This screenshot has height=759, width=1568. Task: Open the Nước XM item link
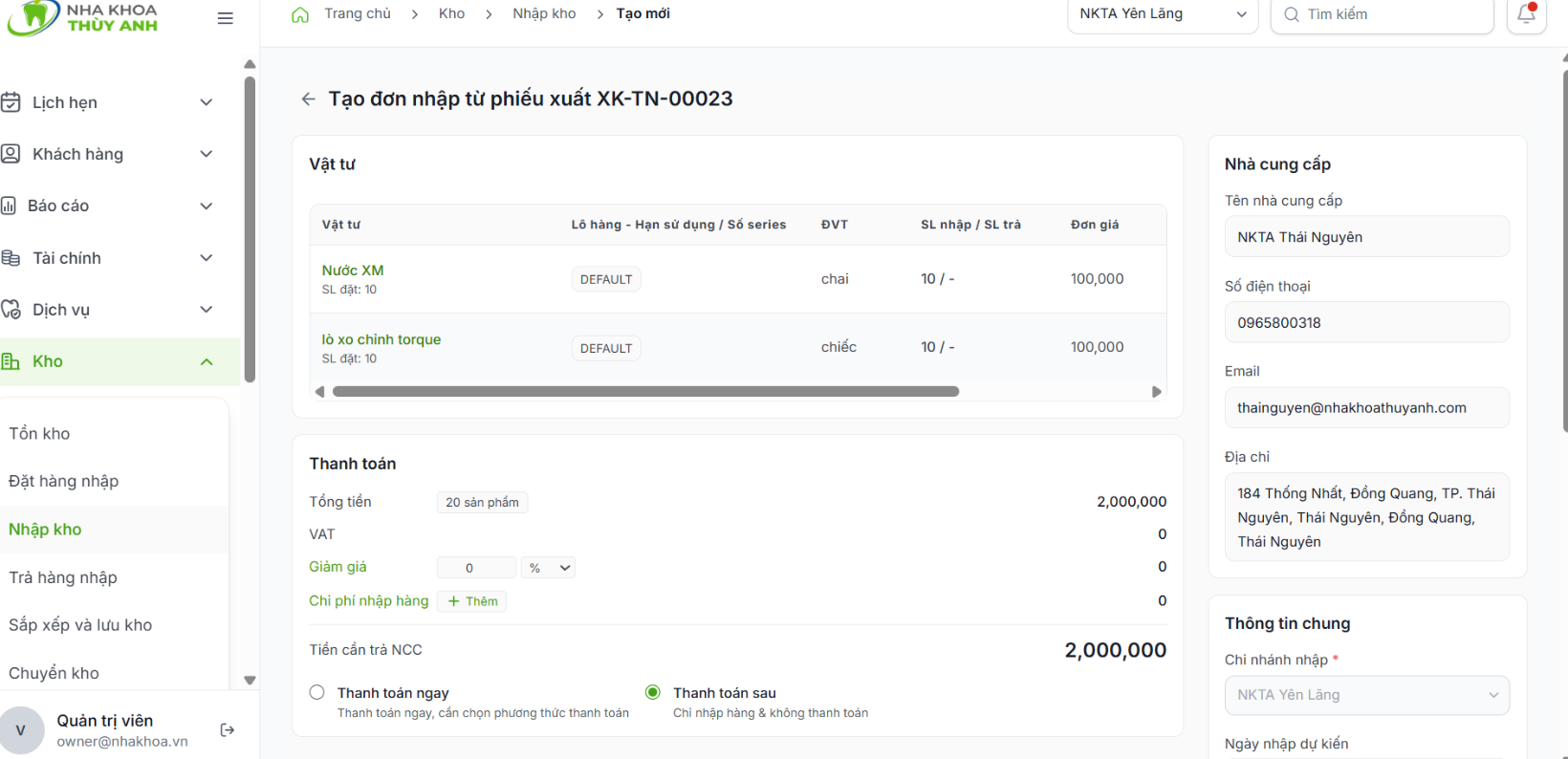353,271
